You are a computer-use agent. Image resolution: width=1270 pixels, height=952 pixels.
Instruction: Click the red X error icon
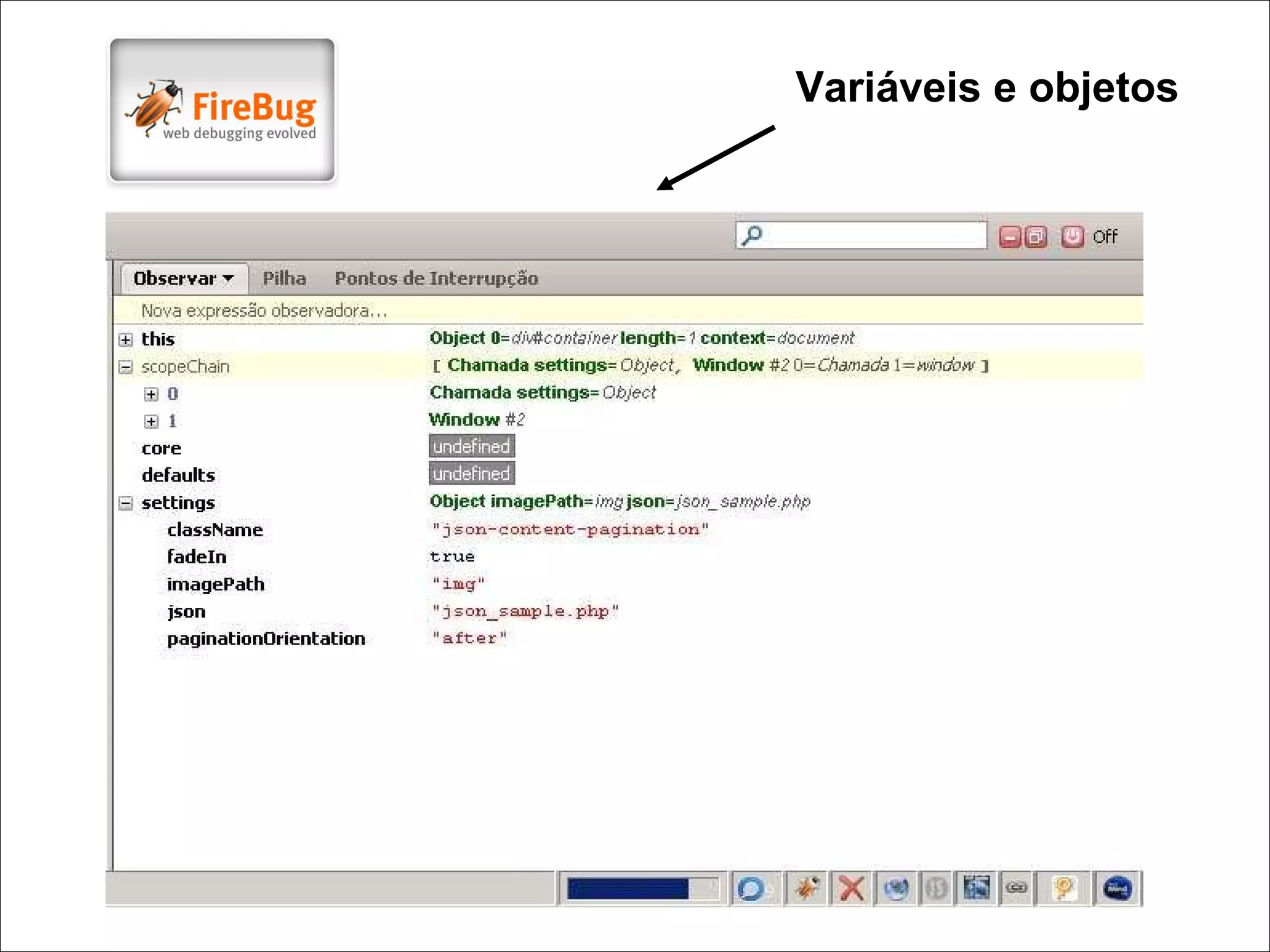[851, 889]
